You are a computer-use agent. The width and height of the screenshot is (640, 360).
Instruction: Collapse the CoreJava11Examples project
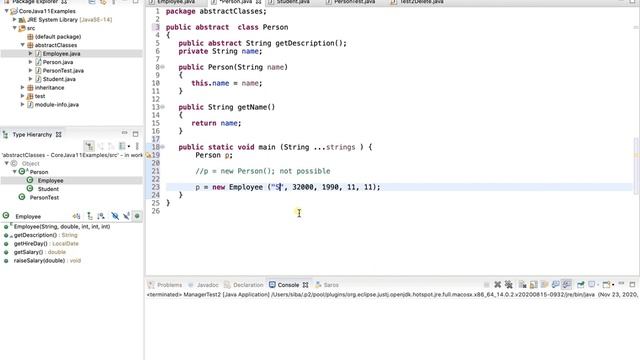pos(7,11)
